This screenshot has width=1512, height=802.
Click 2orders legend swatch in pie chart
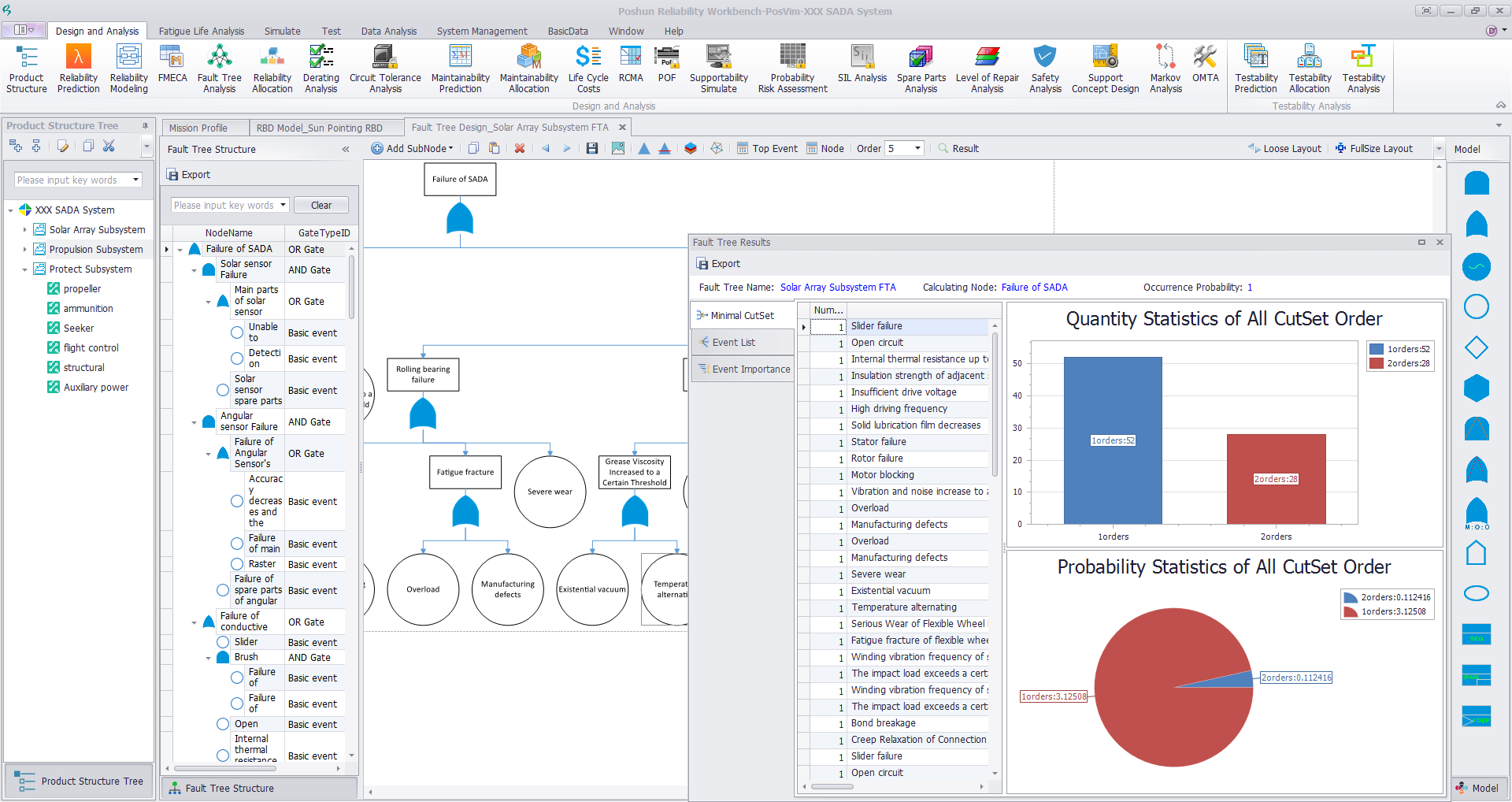coord(1350,597)
